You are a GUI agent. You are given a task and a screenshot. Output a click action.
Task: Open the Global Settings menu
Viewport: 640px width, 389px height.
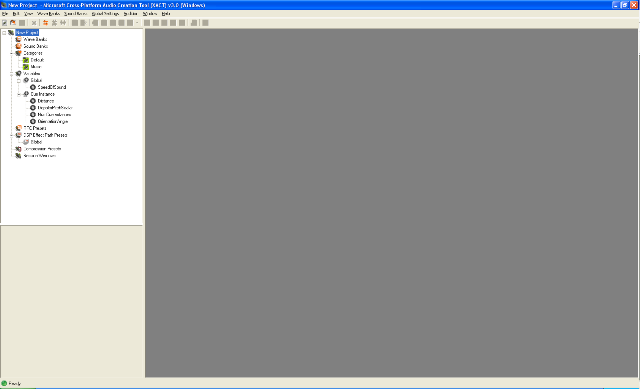click(x=105, y=14)
